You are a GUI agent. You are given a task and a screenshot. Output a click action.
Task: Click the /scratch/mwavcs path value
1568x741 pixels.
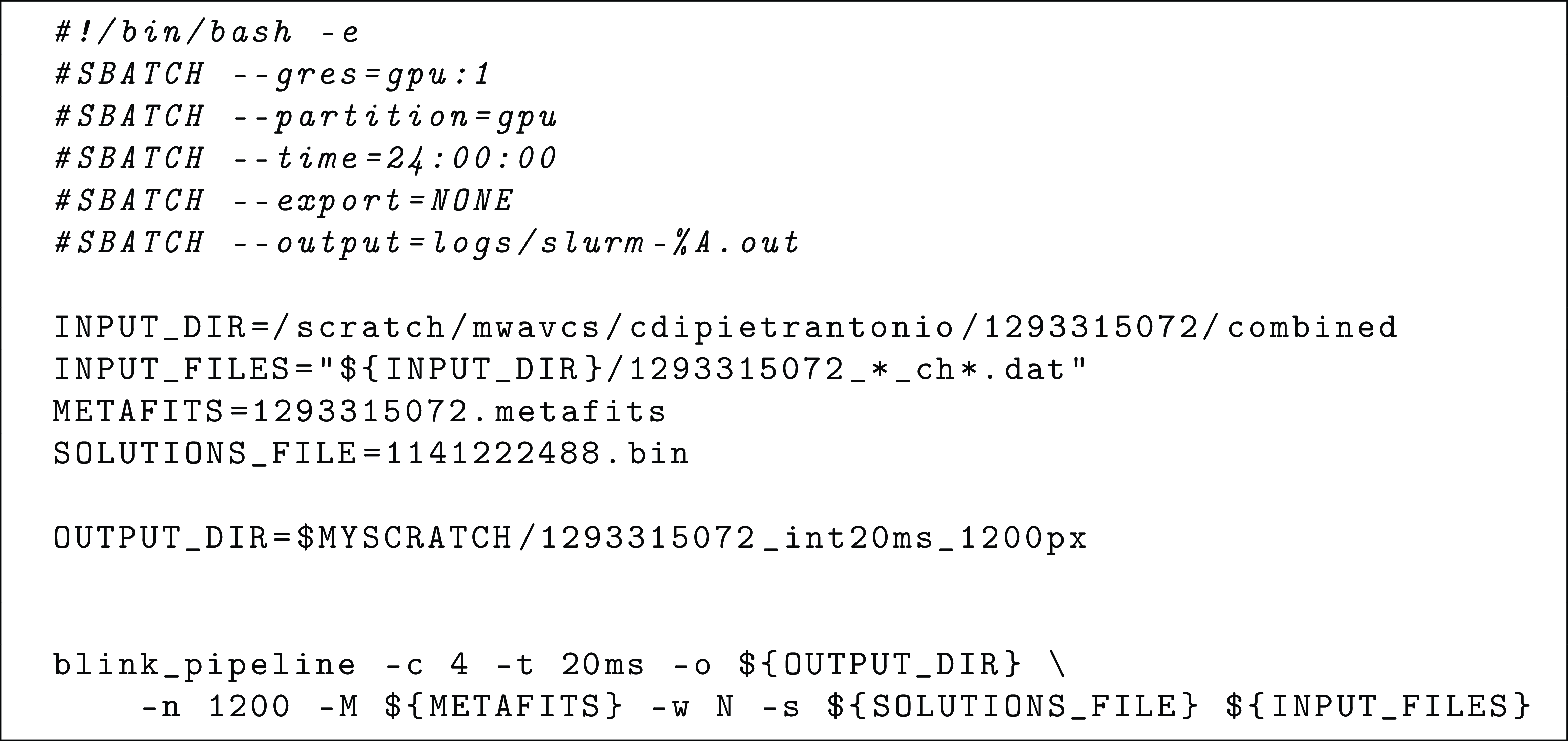[438, 328]
